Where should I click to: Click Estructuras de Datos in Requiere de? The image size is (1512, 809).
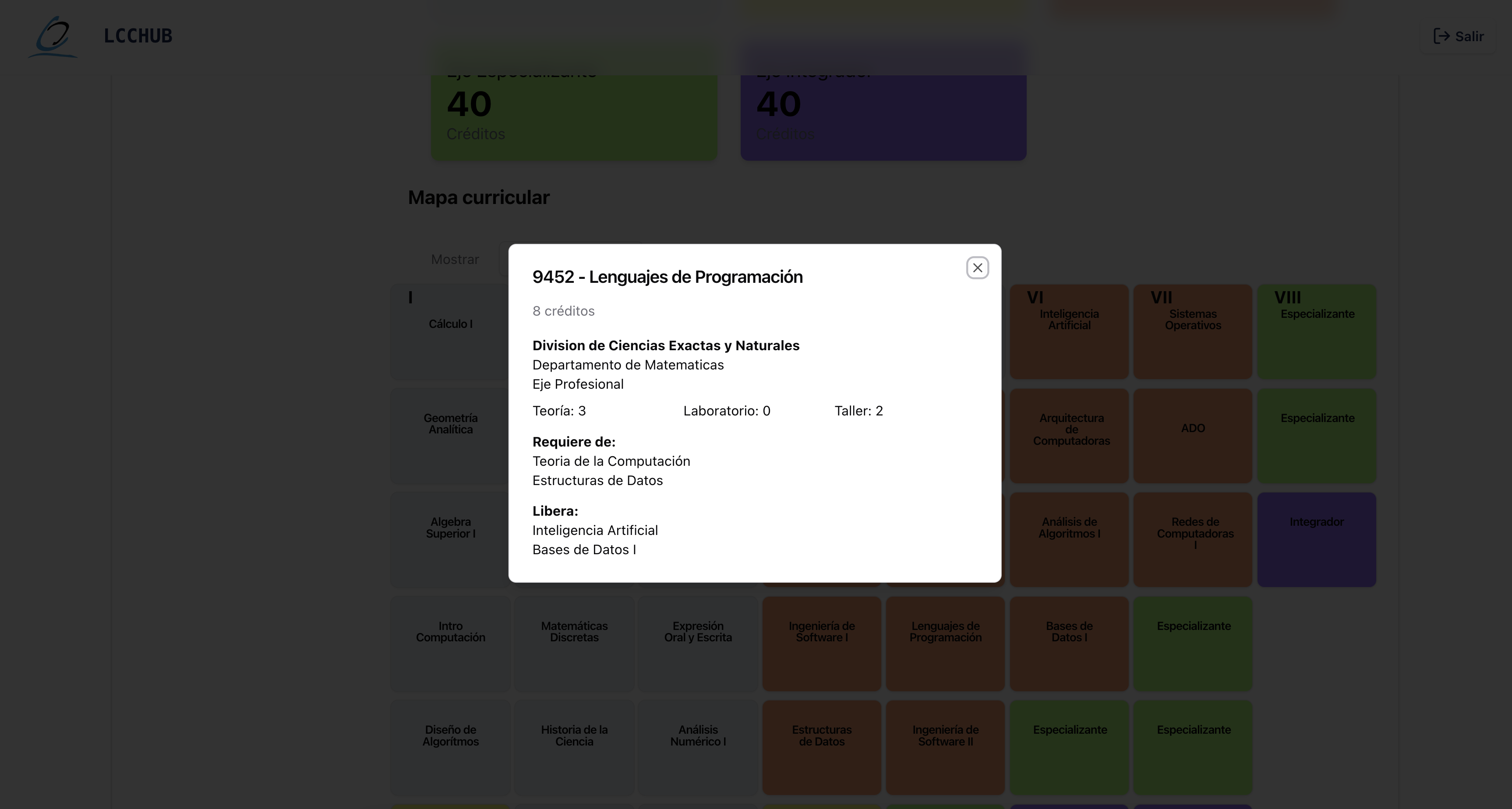[x=597, y=481]
